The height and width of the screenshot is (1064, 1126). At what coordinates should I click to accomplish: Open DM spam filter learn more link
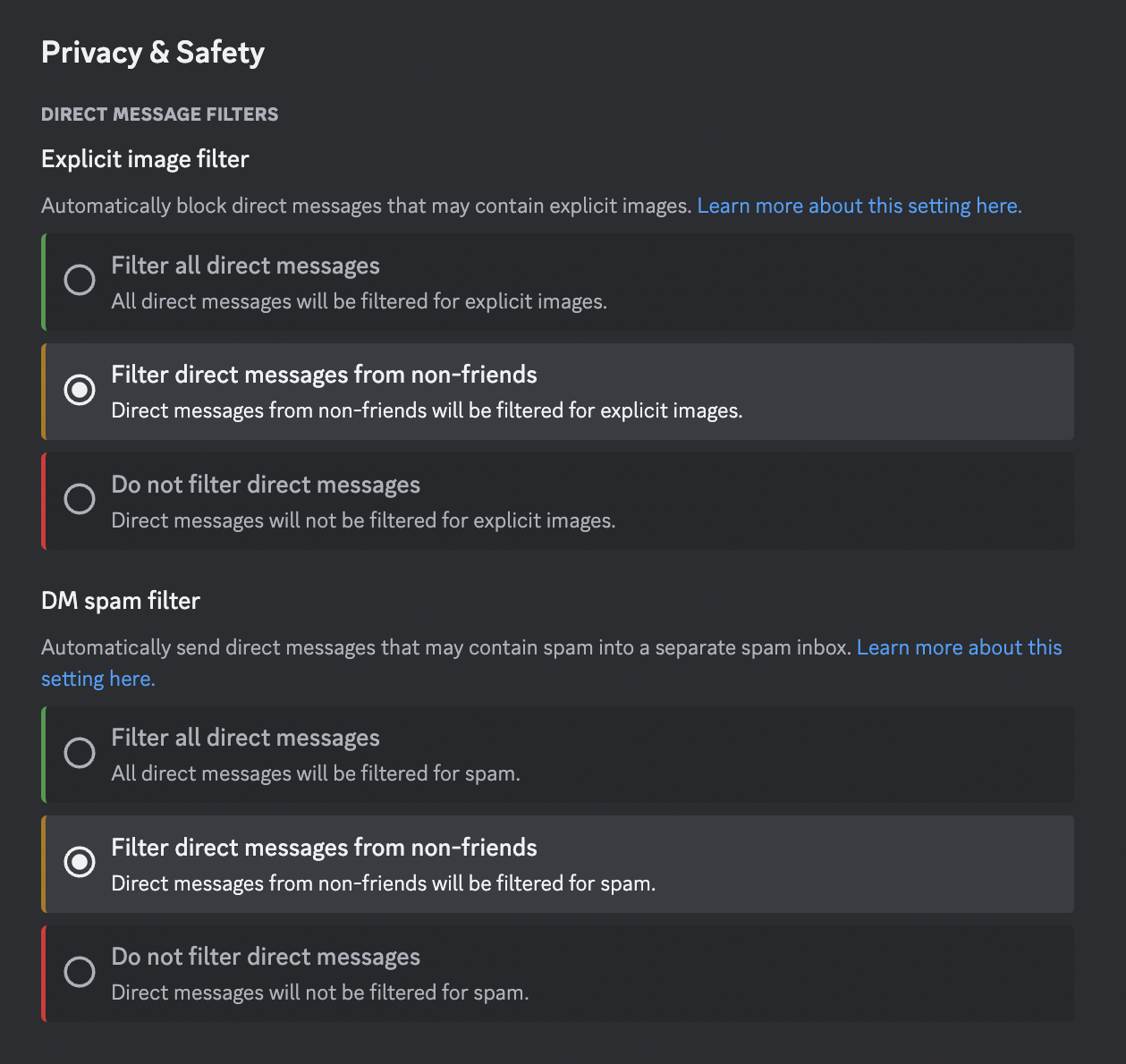960,646
